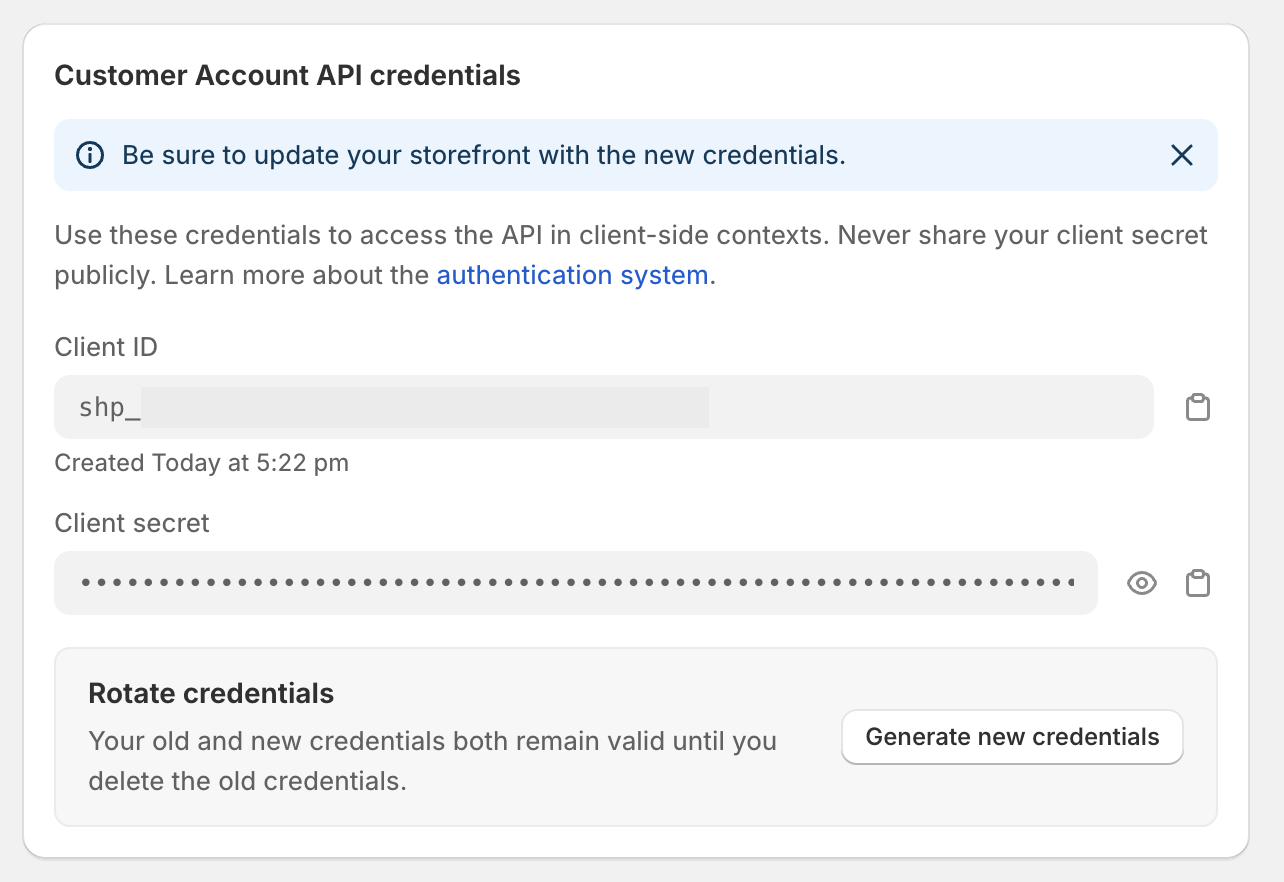Viewport: 1284px width, 882px height.
Task: Click the "Use these credentials" sentence
Action: (x=442, y=235)
